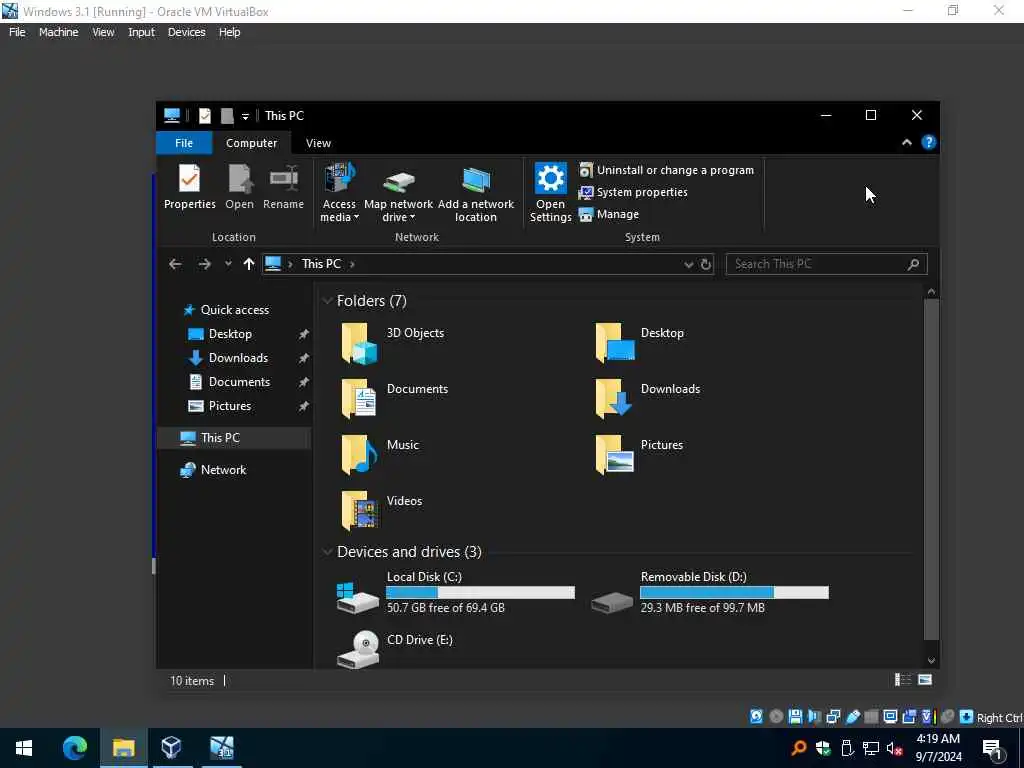Click pinned Downloads in Quick access
Viewport: 1024px width, 768px height.
[x=238, y=358]
